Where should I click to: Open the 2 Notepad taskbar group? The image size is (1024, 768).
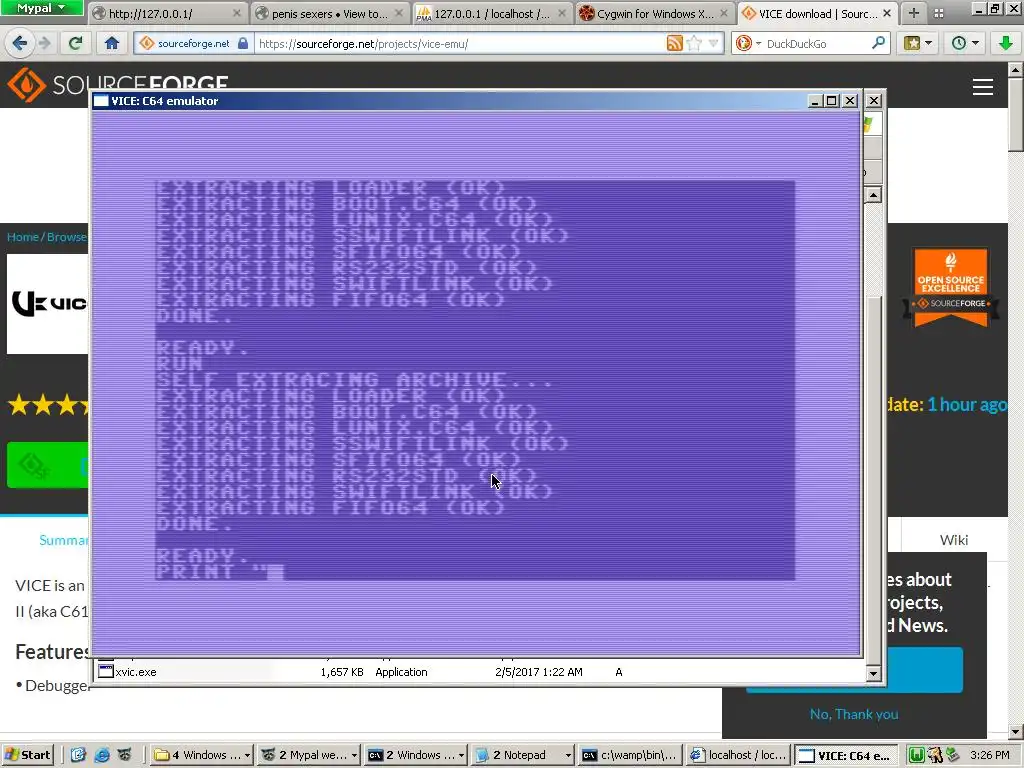coord(523,755)
